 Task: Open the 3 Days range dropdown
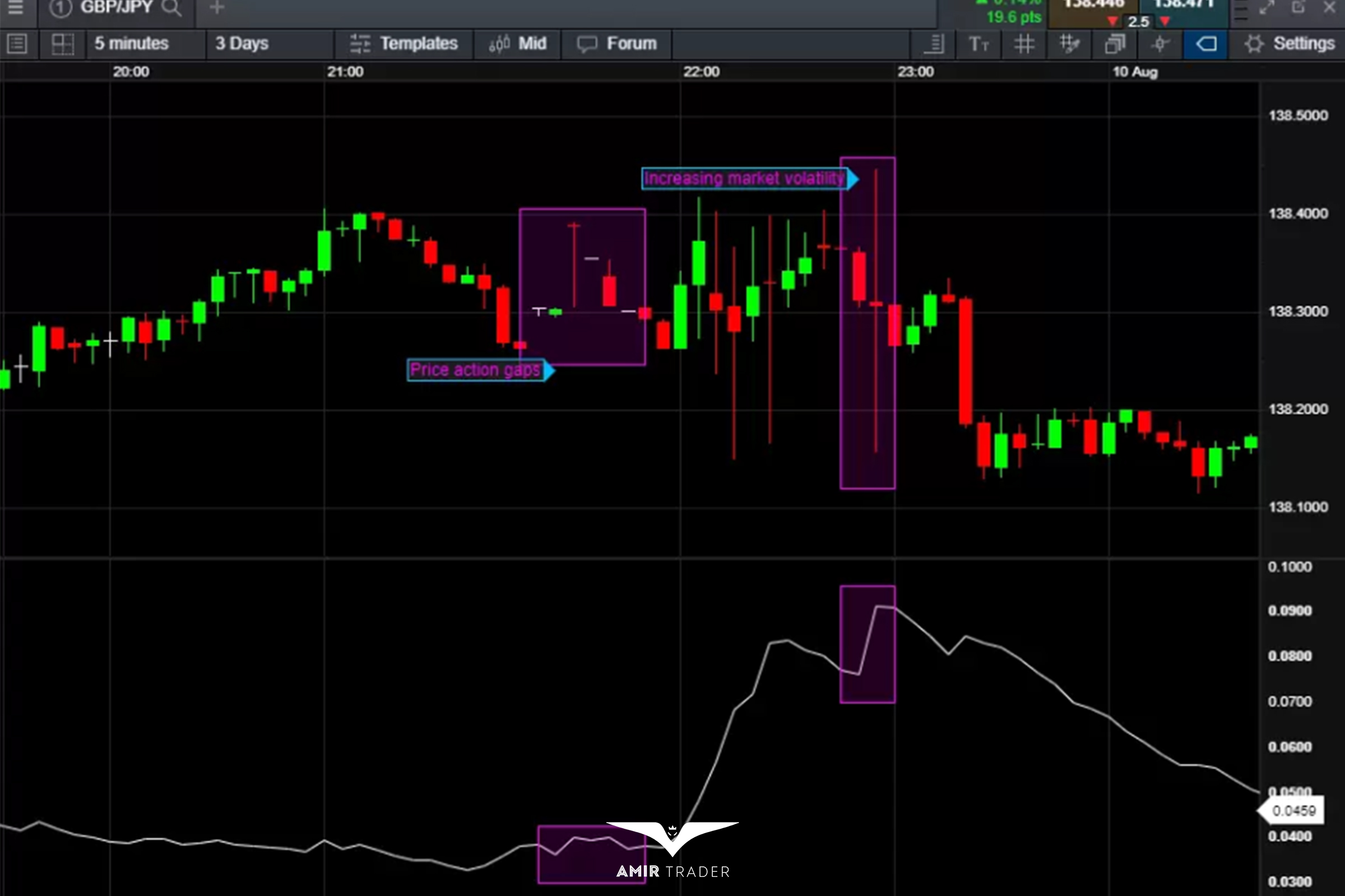click(x=270, y=44)
